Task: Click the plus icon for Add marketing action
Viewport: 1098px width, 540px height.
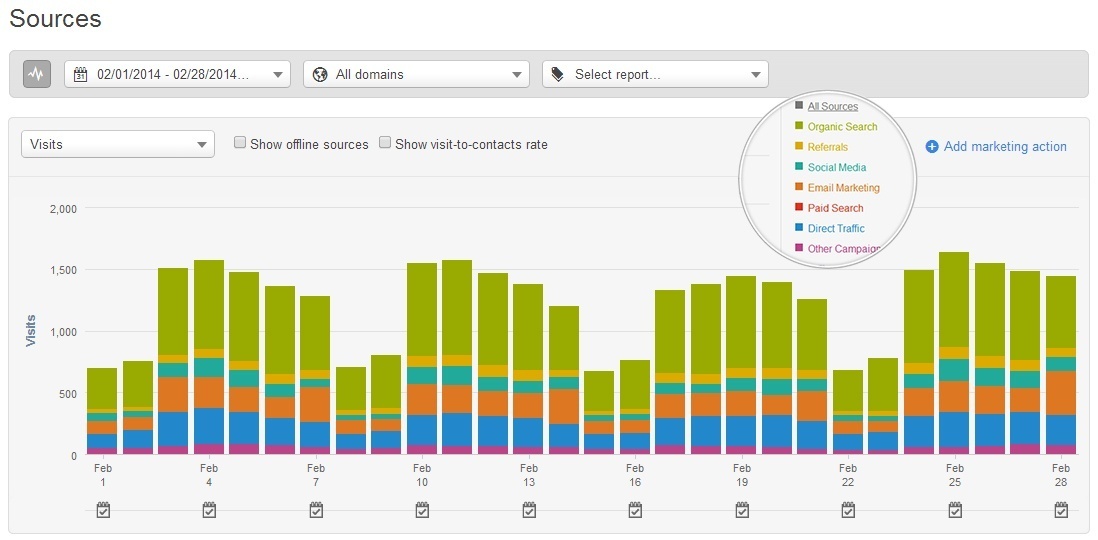Action: pyautogui.click(x=932, y=147)
